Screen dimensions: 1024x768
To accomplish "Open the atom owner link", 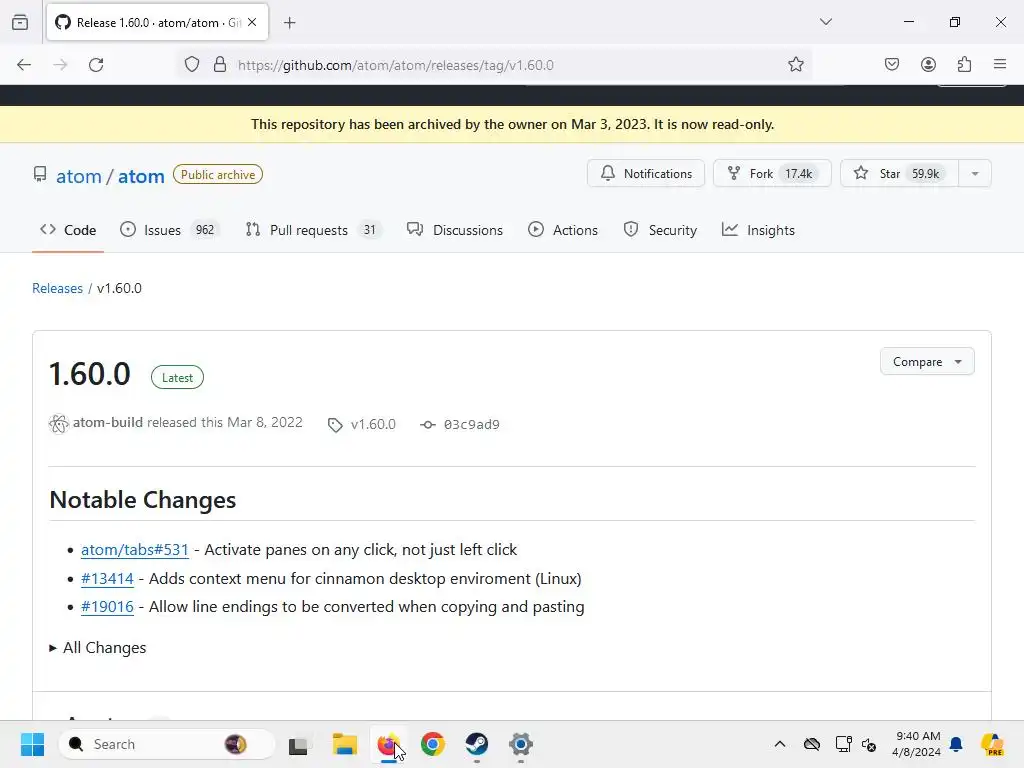I will pyautogui.click(x=78, y=176).
